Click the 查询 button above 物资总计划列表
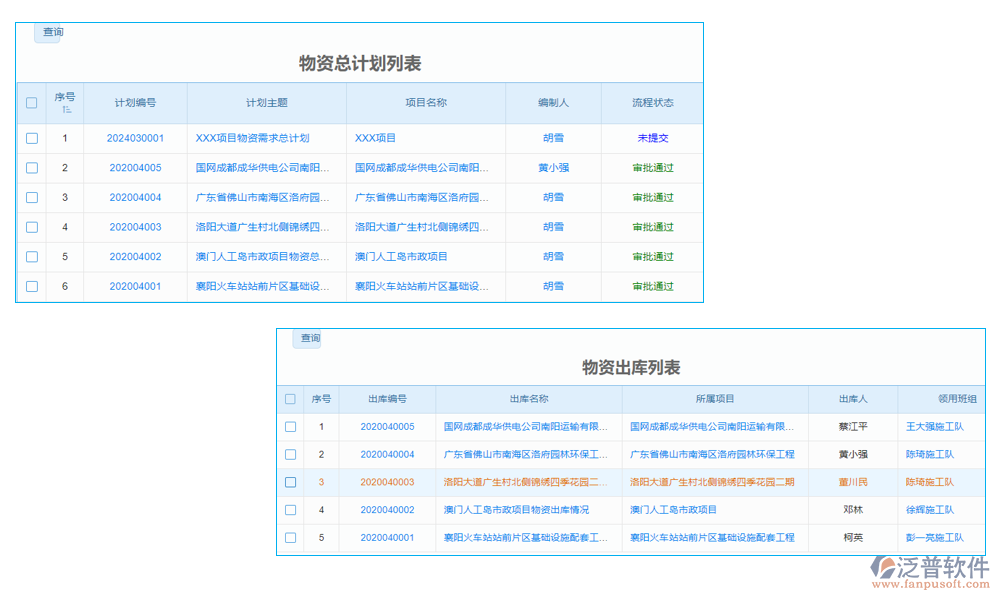Viewport: 1000px width, 600px height. click(49, 33)
